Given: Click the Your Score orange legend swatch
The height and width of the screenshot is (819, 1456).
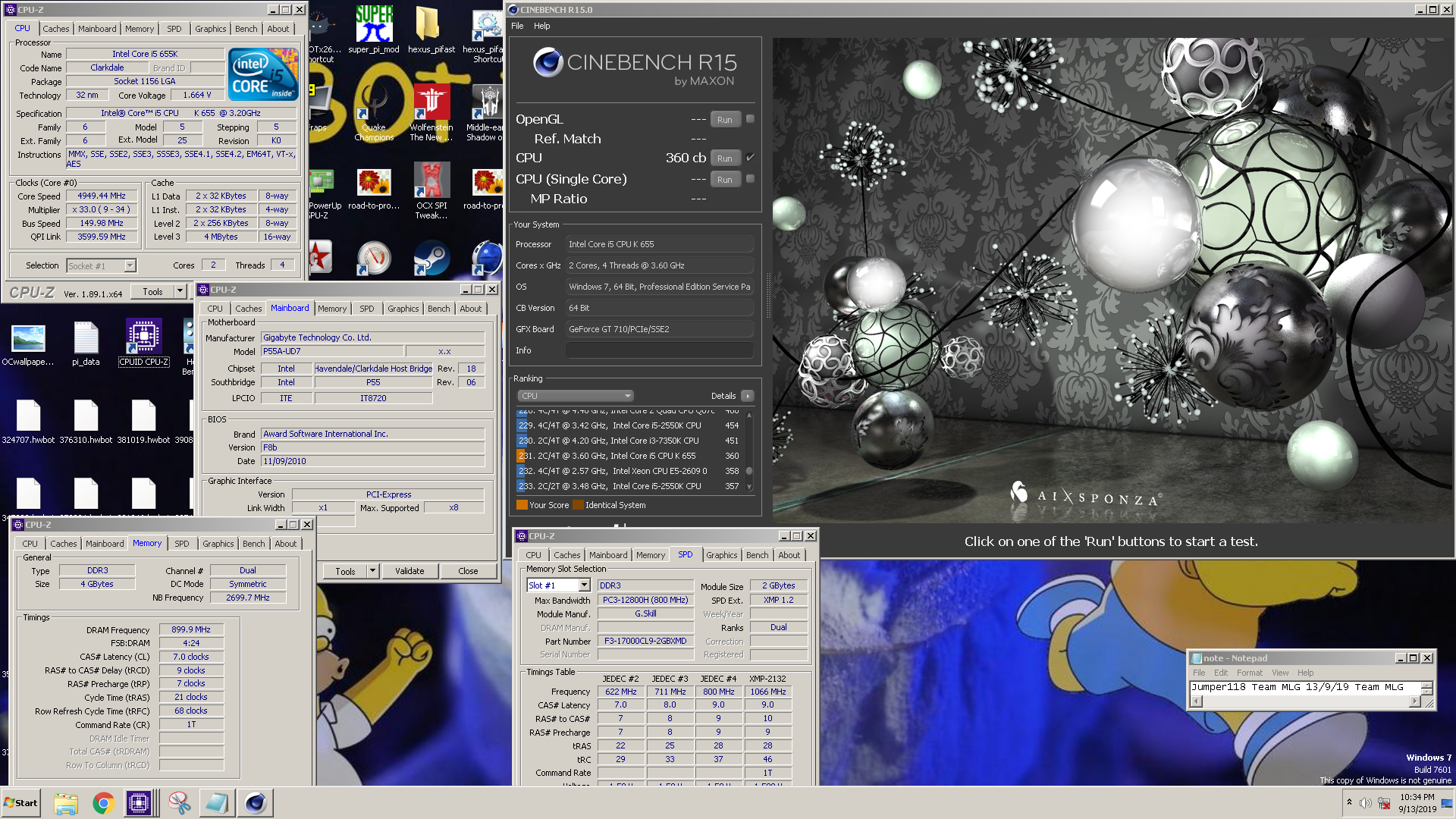Looking at the screenshot, I should tap(522, 505).
